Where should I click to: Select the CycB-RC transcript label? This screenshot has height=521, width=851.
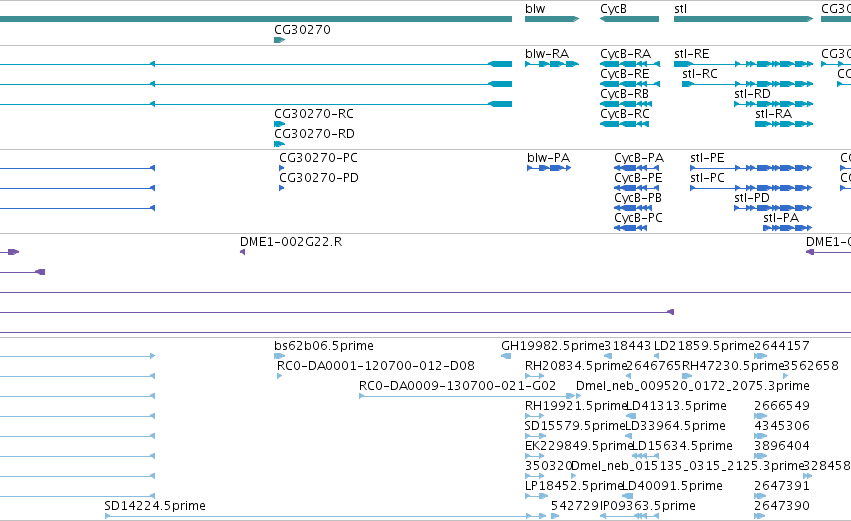coord(625,114)
